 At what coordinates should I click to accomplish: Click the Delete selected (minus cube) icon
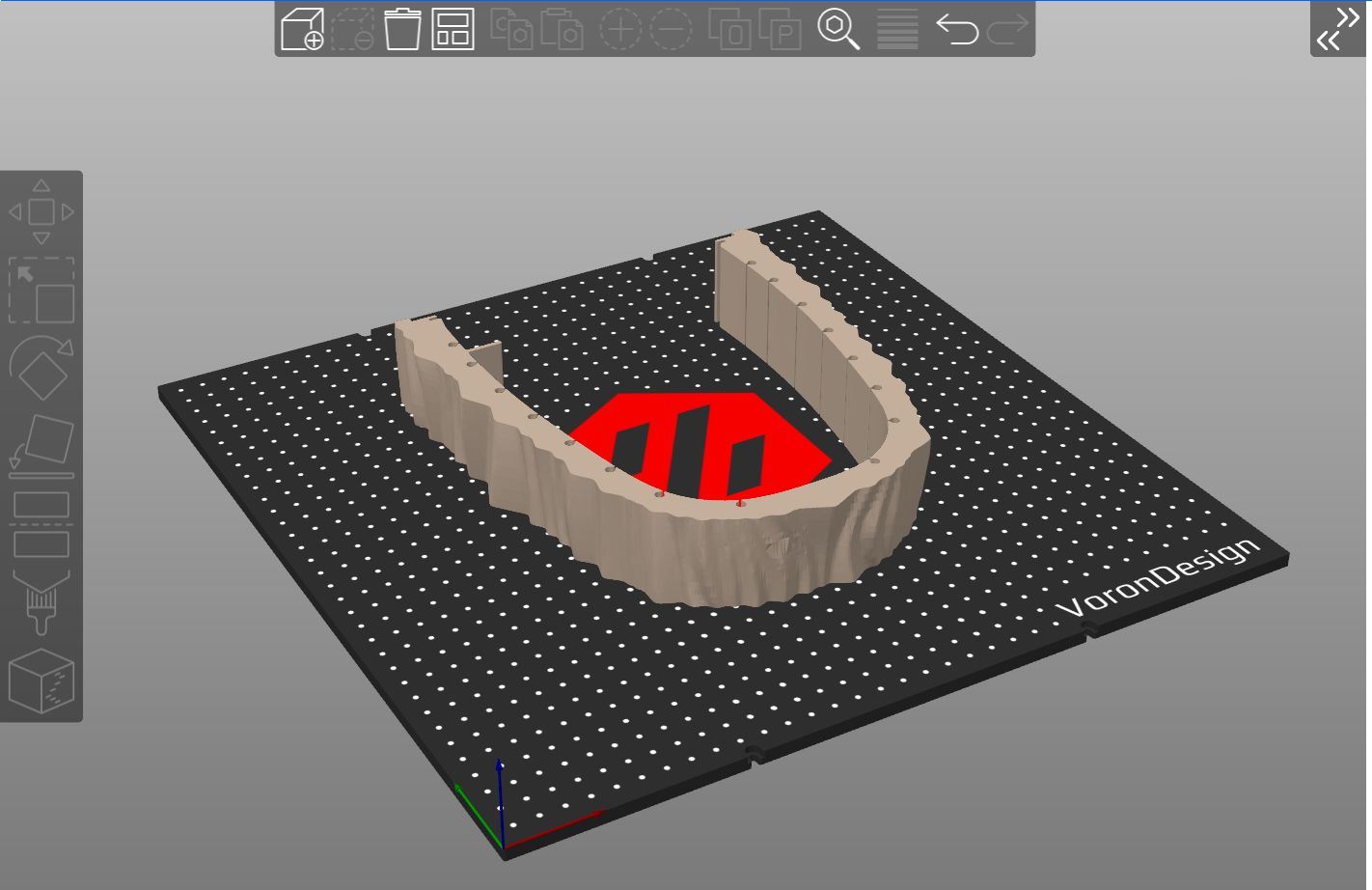(x=352, y=29)
